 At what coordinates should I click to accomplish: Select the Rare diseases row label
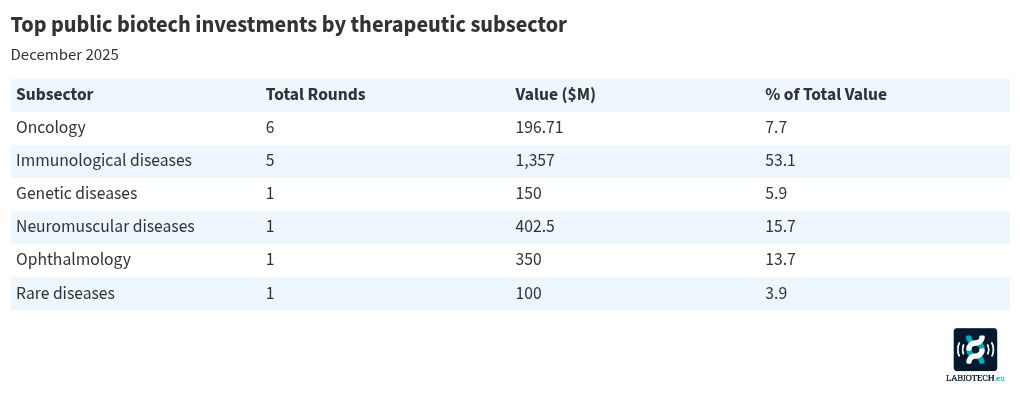tap(65, 294)
